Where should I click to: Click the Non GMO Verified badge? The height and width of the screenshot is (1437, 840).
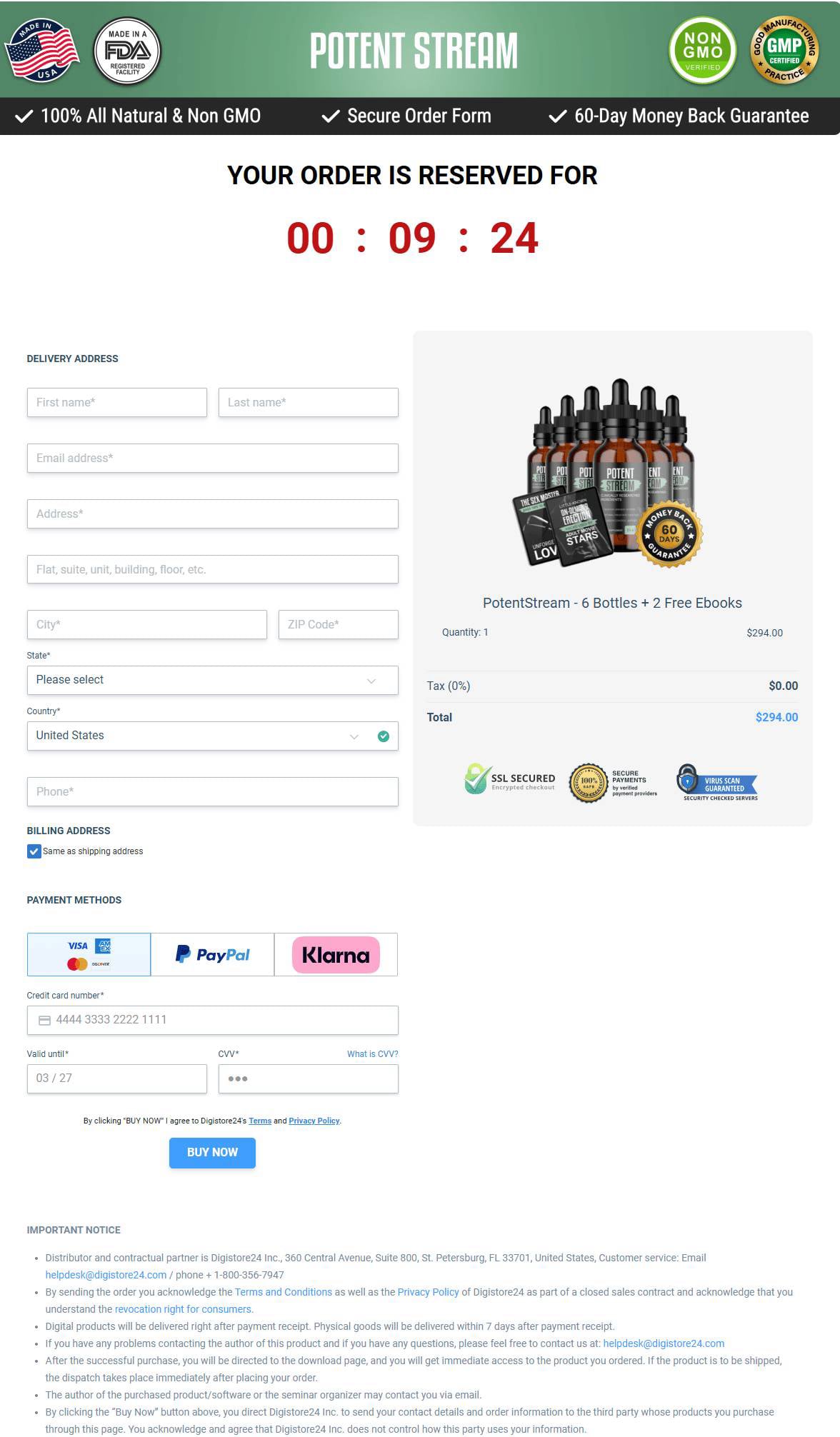click(x=703, y=51)
